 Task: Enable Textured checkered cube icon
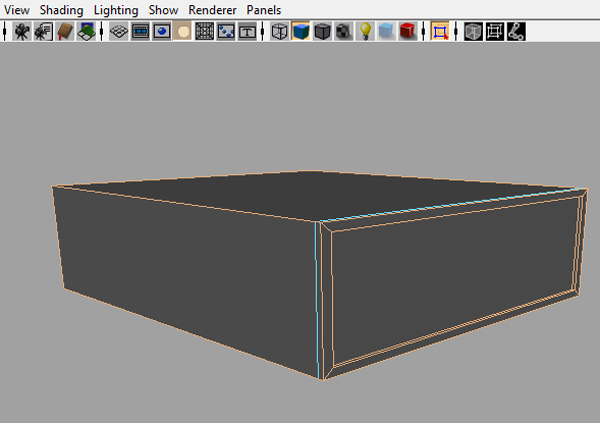pos(344,31)
